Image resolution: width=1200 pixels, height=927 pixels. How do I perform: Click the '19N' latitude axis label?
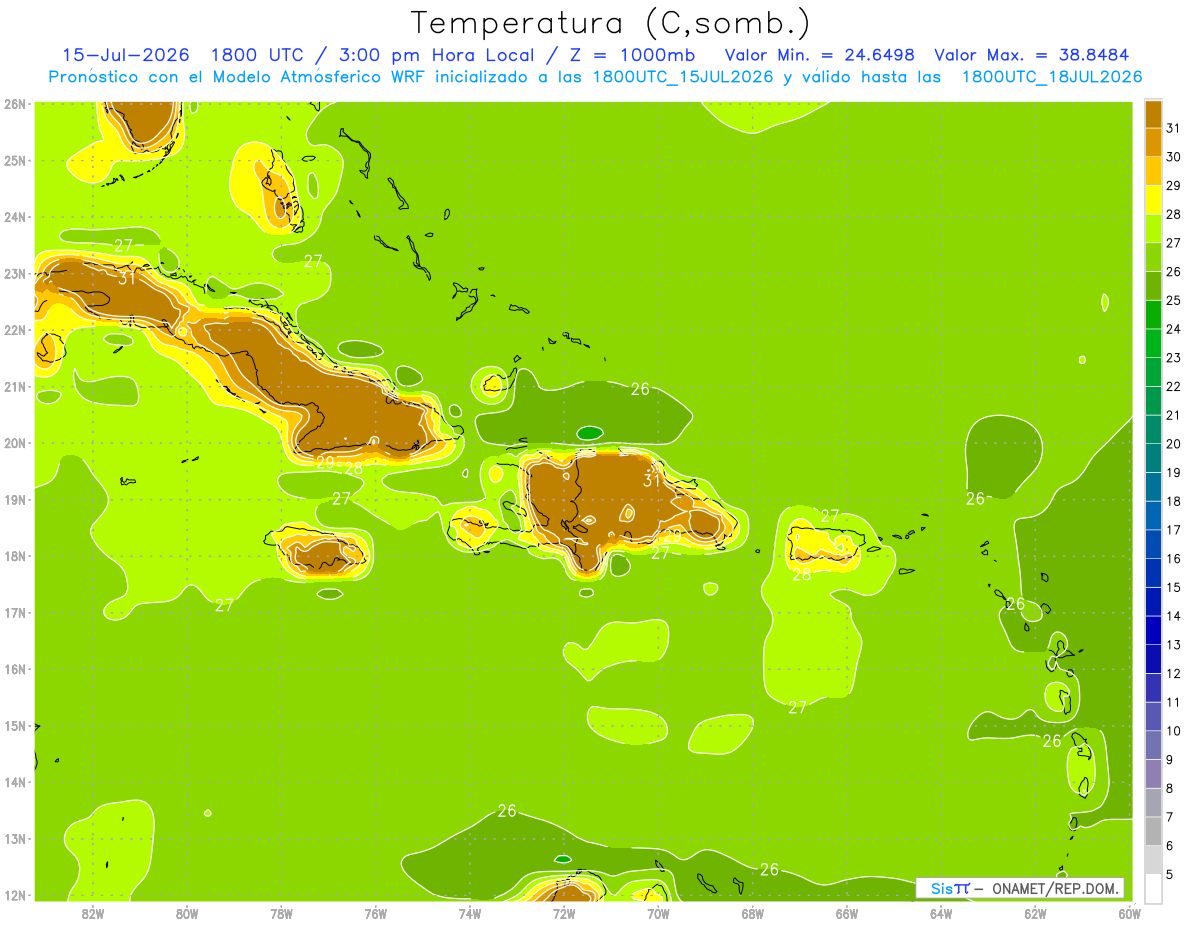15,499
